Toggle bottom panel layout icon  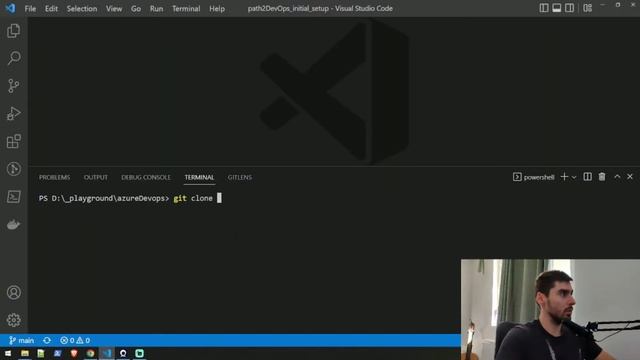tap(556, 8)
